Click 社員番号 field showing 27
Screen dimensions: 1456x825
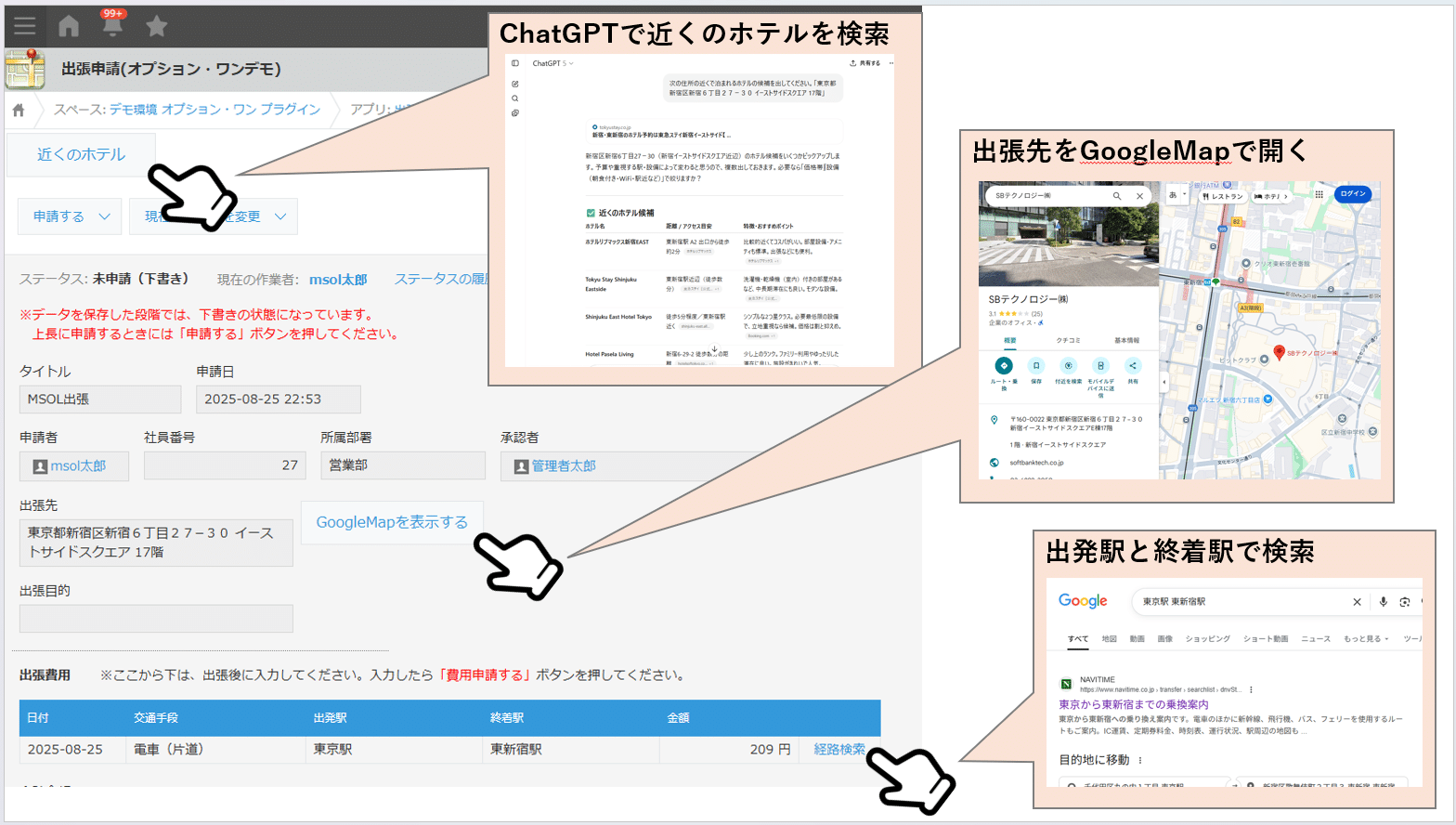point(224,465)
